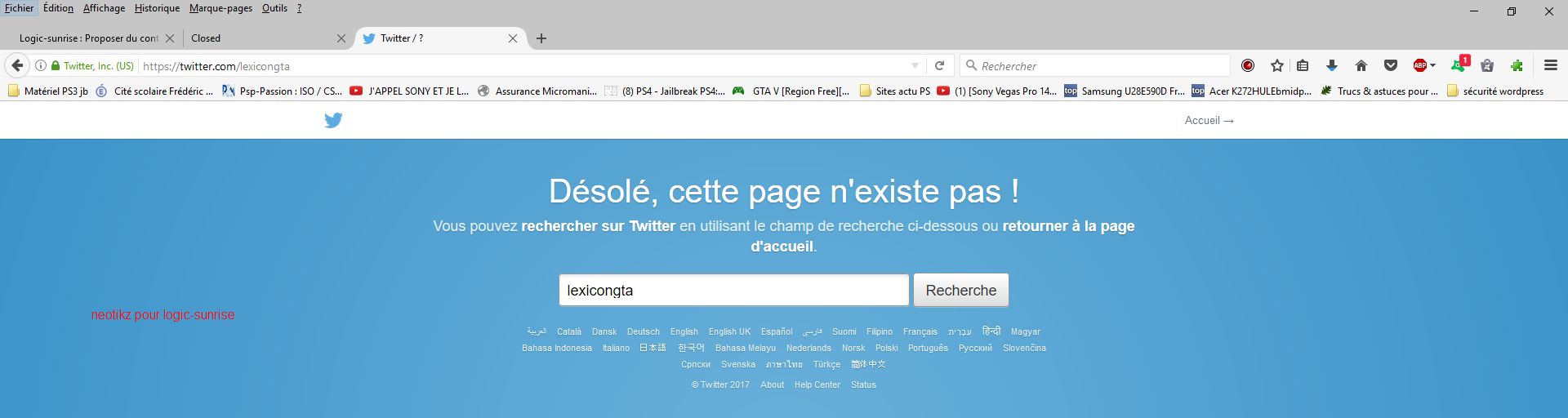Open the Sites actu PS bookmark folder

tap(895, 91)
